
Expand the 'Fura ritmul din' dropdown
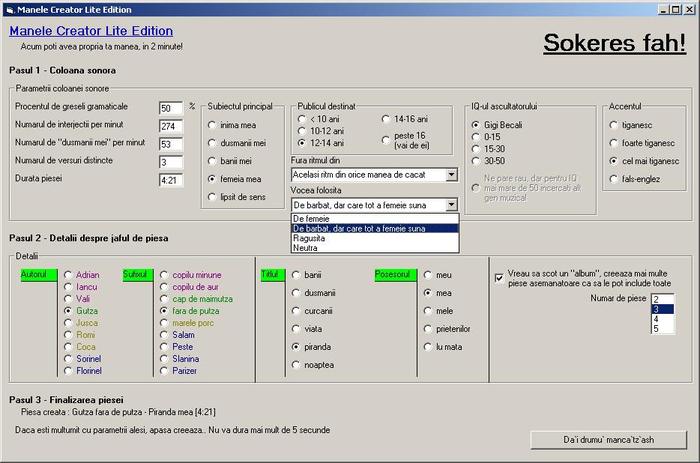coord(451,175)
